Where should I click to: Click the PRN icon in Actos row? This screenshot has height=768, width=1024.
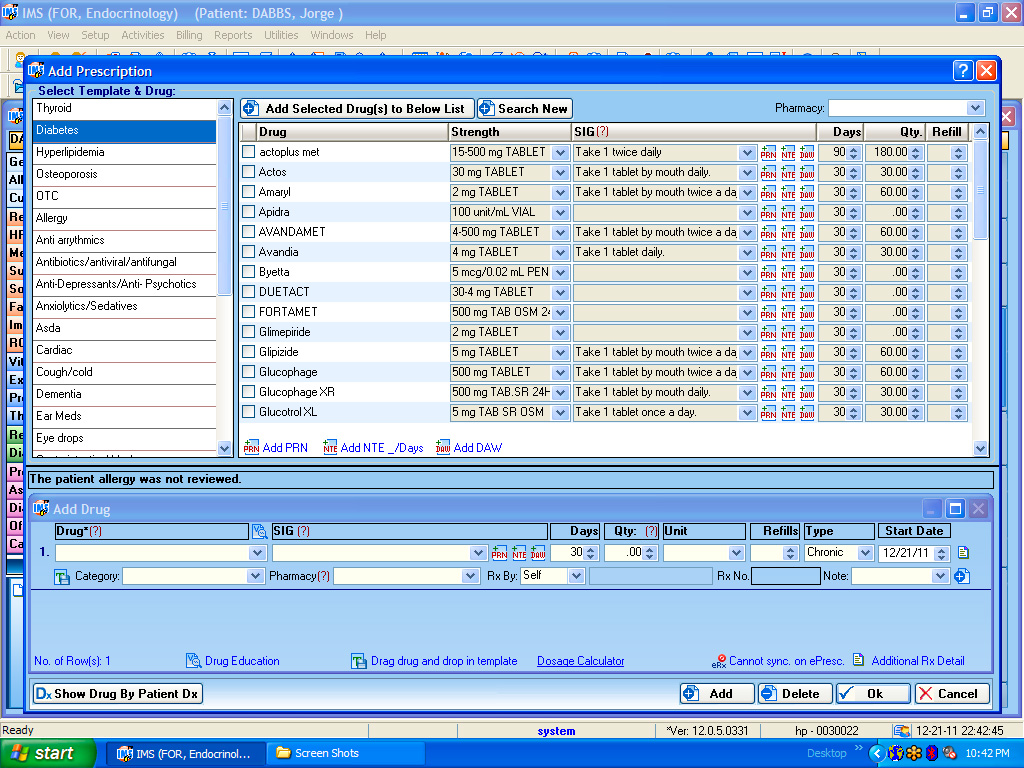tap(768, 173)
